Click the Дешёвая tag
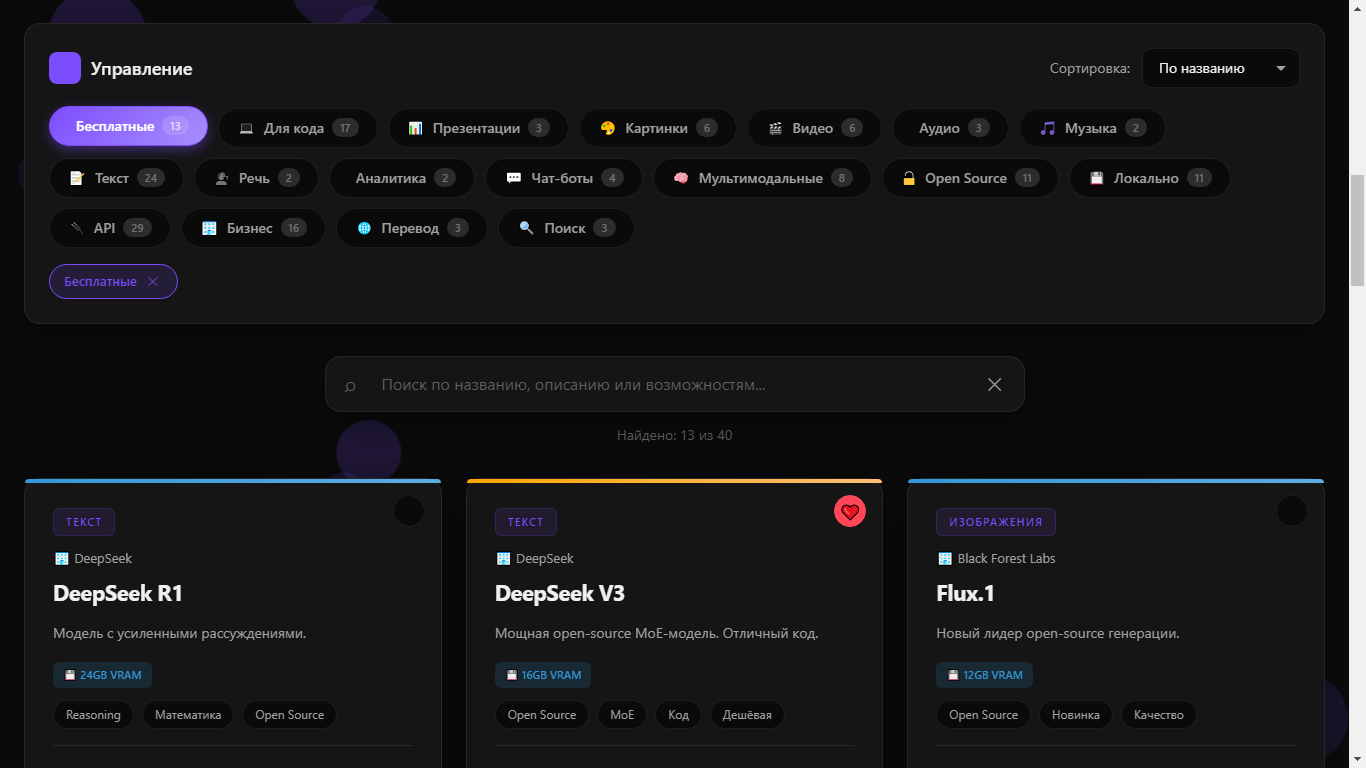 pos(748,715)
